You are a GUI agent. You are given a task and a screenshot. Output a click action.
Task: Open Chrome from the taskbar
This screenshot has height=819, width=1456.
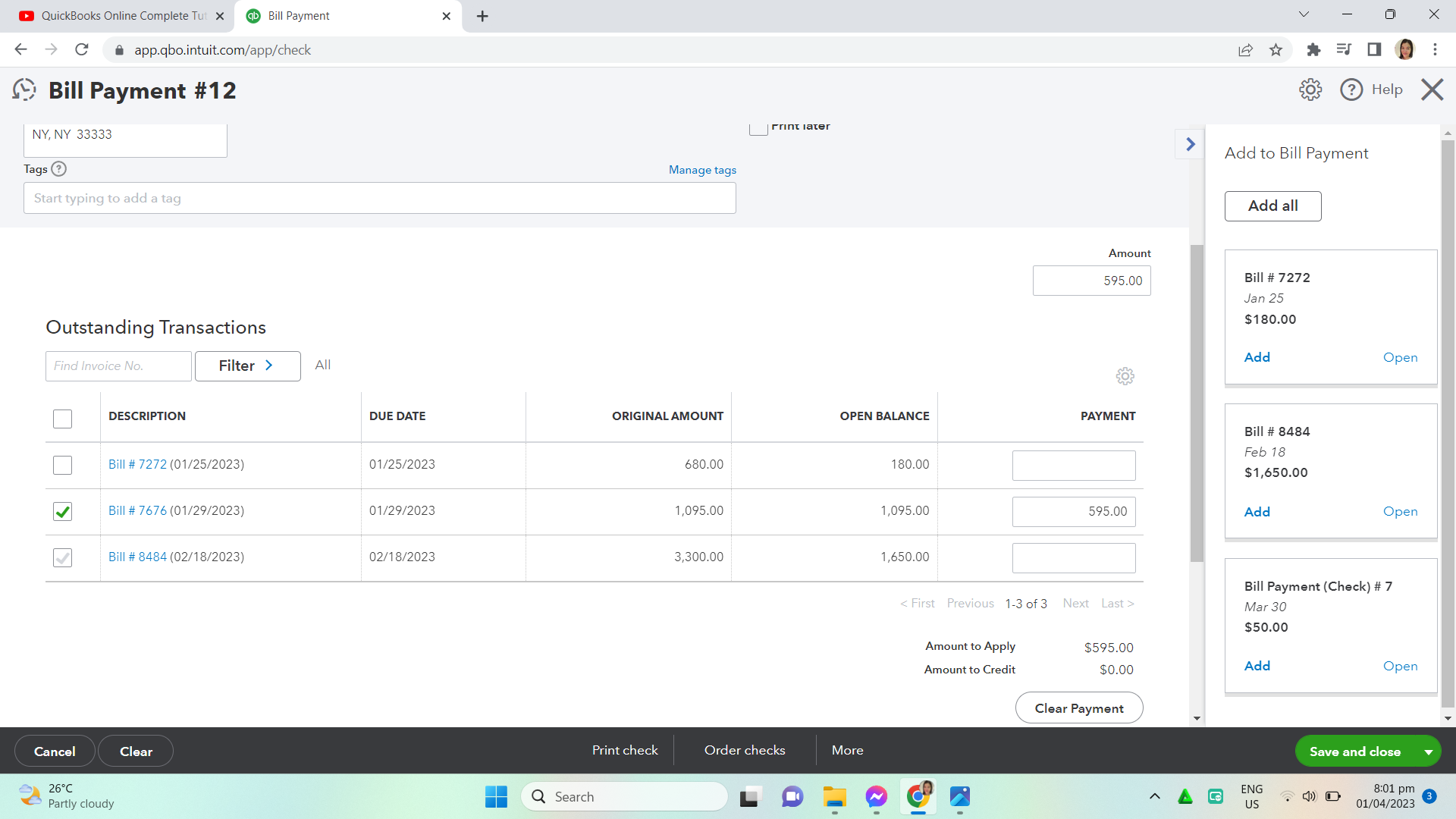click(x=918, y=796)
